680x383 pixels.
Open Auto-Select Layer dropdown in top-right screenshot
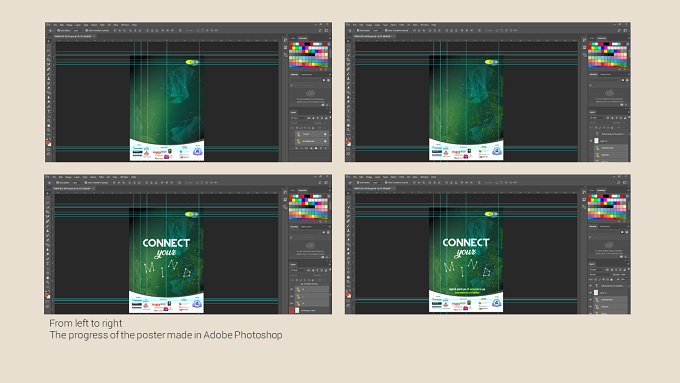click(x=376, y=30)
